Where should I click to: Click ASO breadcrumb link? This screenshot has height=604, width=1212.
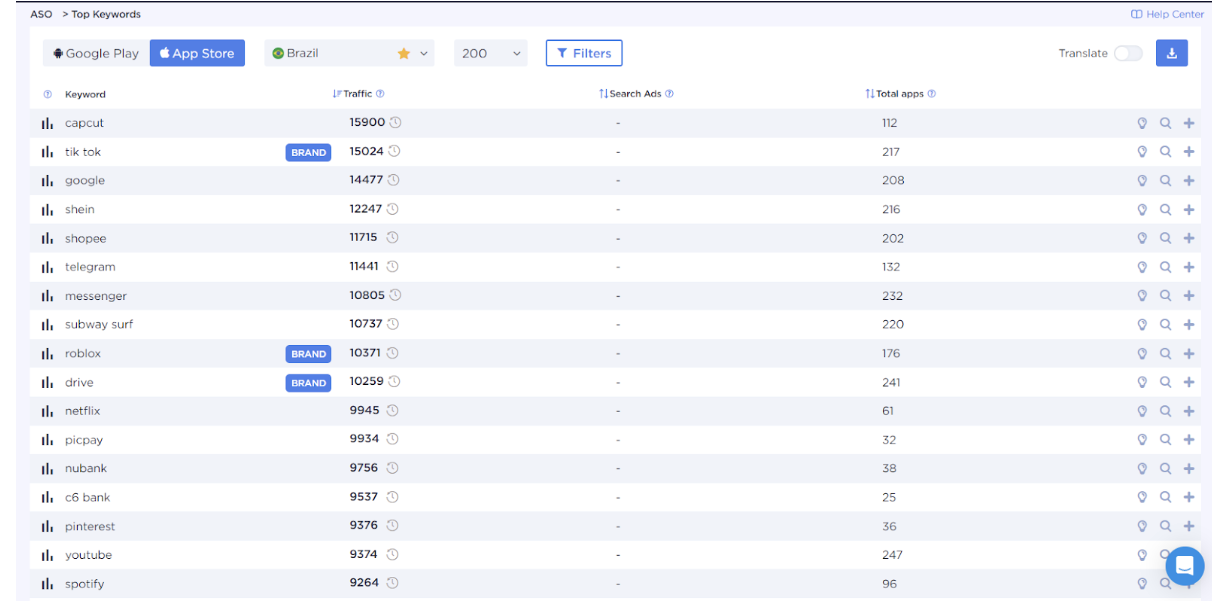point(41,14)
